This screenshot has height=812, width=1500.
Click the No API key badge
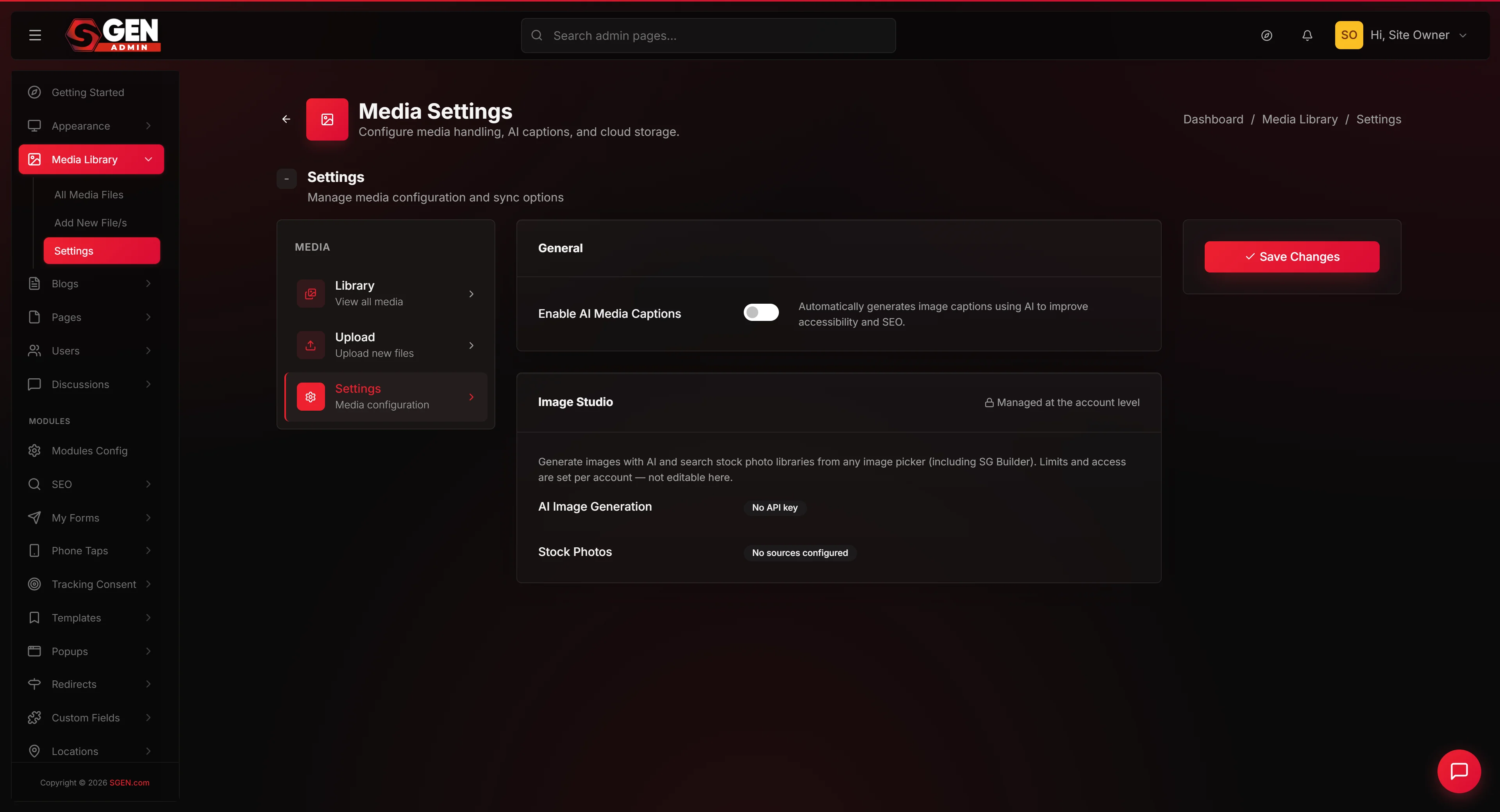[775, 507]
